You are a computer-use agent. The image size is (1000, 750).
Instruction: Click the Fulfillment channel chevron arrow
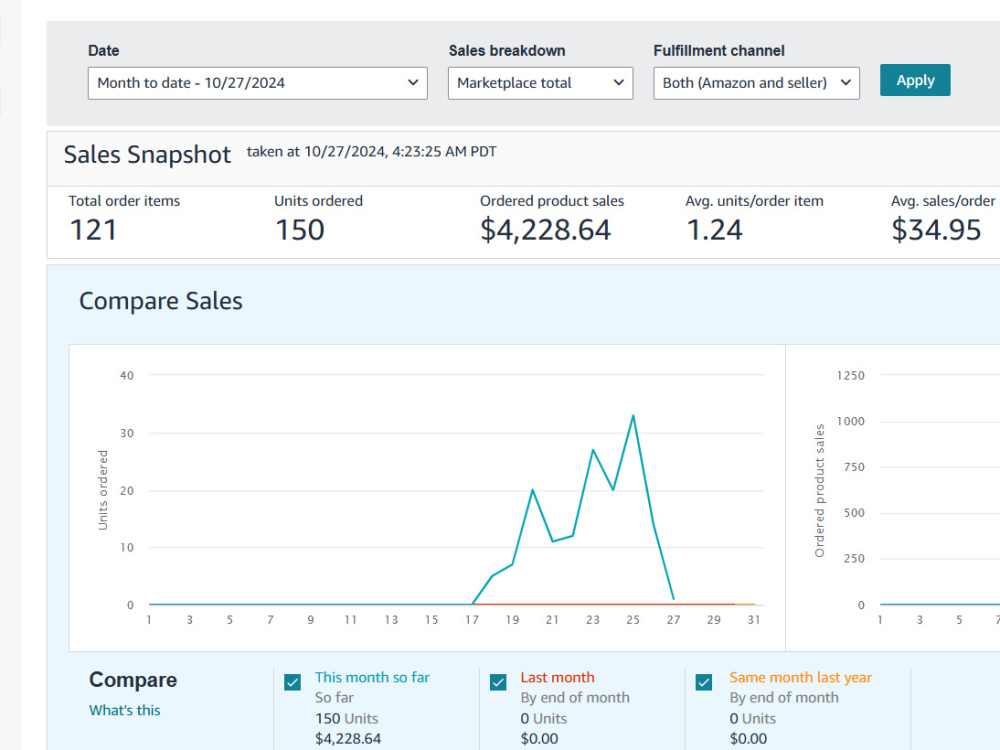(845, 82)
